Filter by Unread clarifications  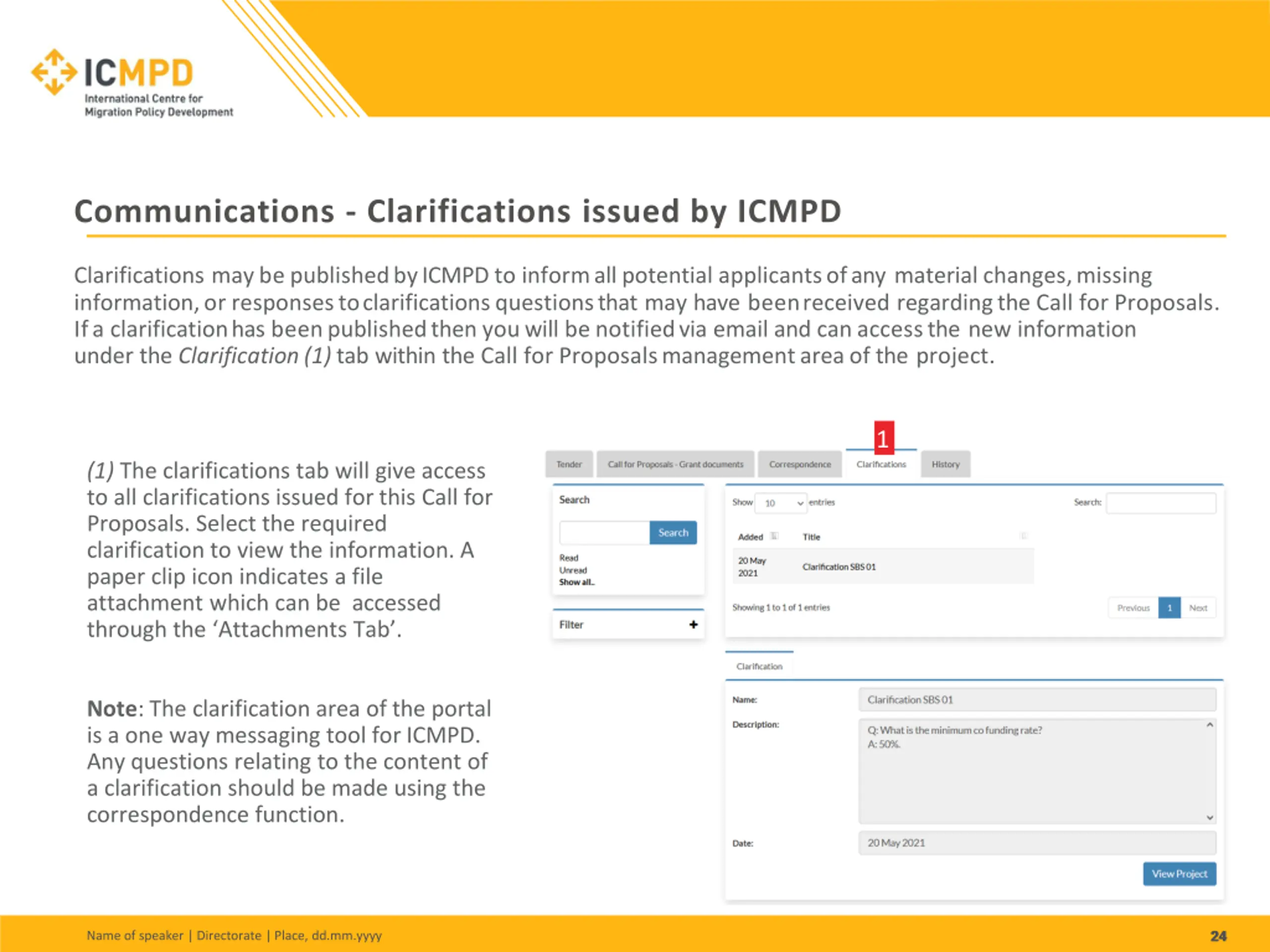573,570
